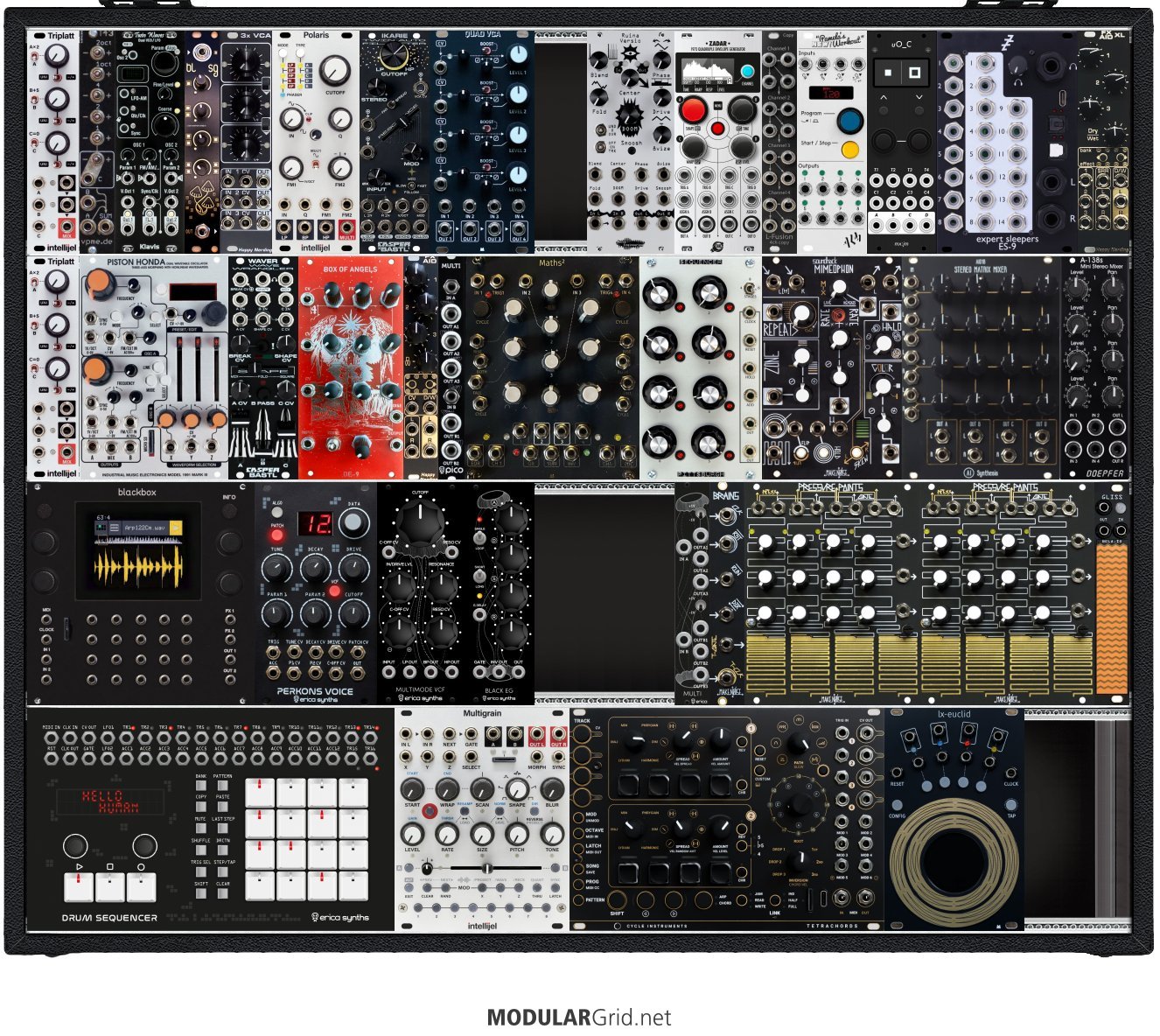Click the yellow Start/Stop button on Pamela's Workout

click(849, 149)
